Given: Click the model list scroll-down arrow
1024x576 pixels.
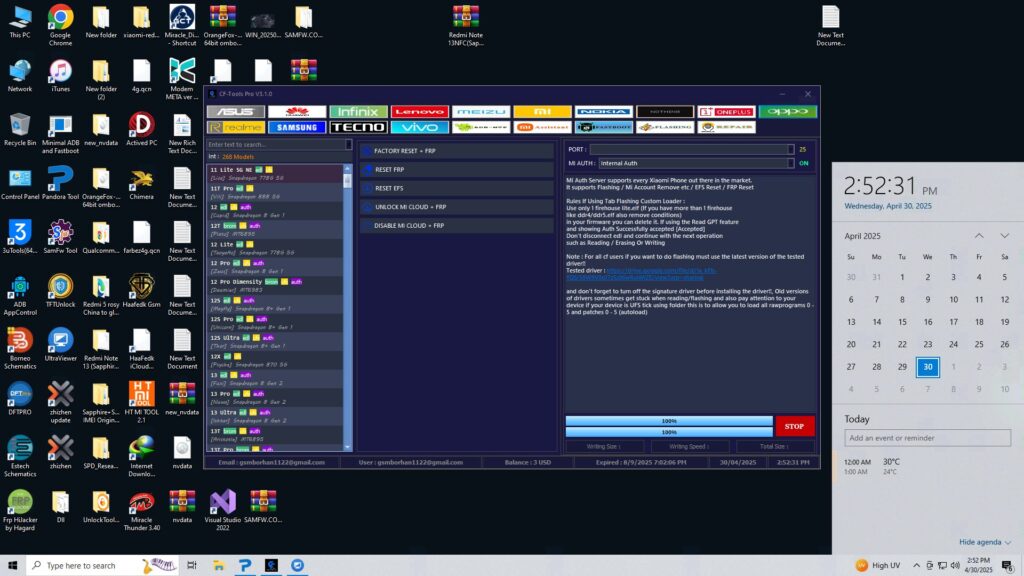Looking at the screenshot, I should tap(347, 447).
